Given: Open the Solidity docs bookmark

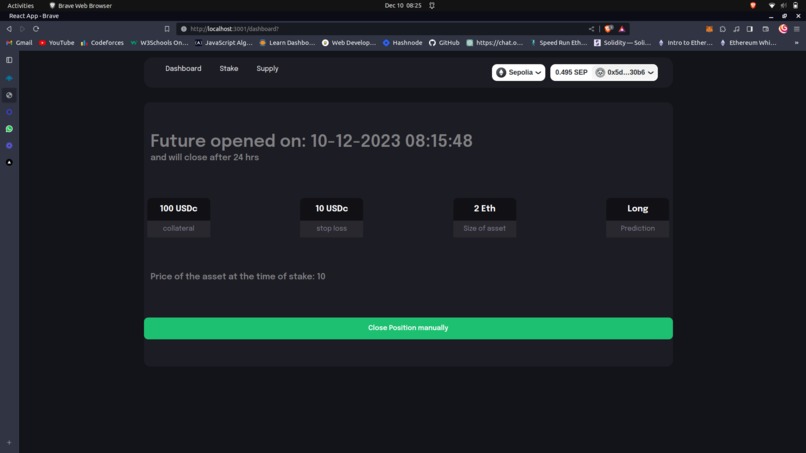Looking at the screenshot, I should point(622,43).
